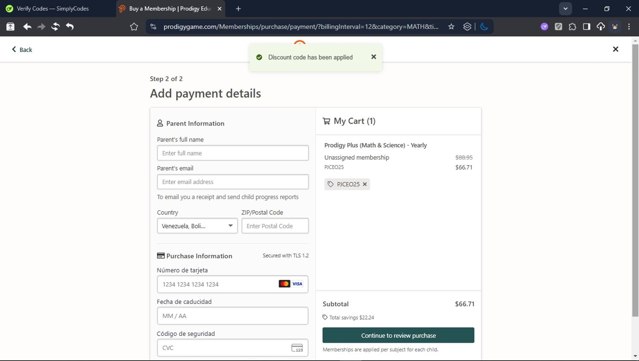Select the Buy a Membership Prodigy tab
This screenshot has height=361, width=639.
(x=169, y=9)
